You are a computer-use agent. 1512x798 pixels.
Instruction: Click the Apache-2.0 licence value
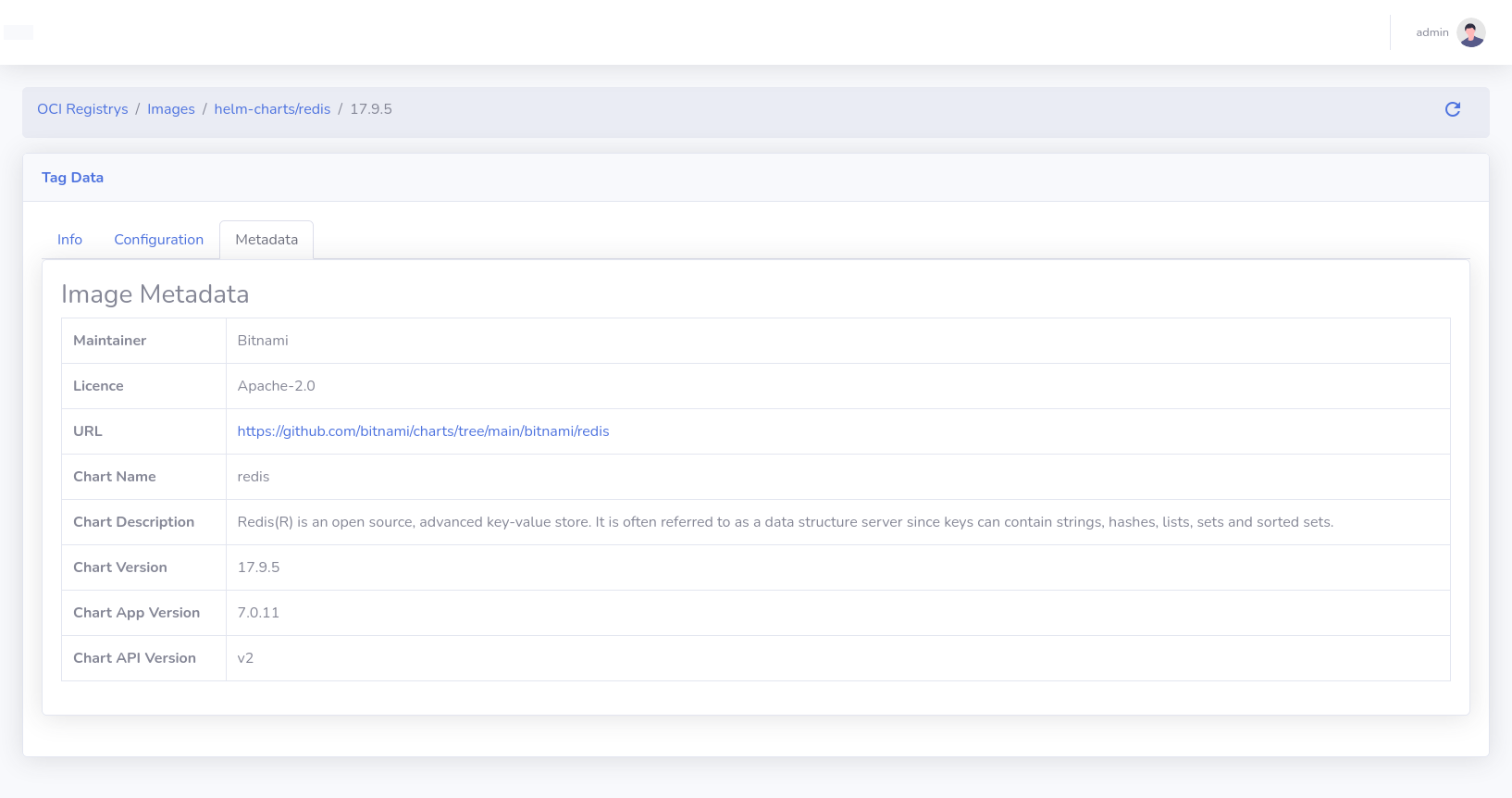click(276, 386)
